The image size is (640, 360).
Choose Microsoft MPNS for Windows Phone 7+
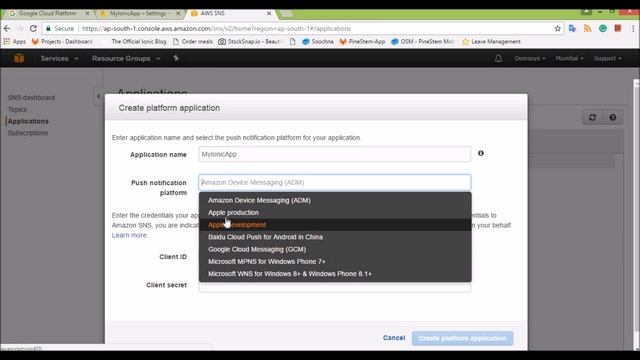click(x=335, y=262)
